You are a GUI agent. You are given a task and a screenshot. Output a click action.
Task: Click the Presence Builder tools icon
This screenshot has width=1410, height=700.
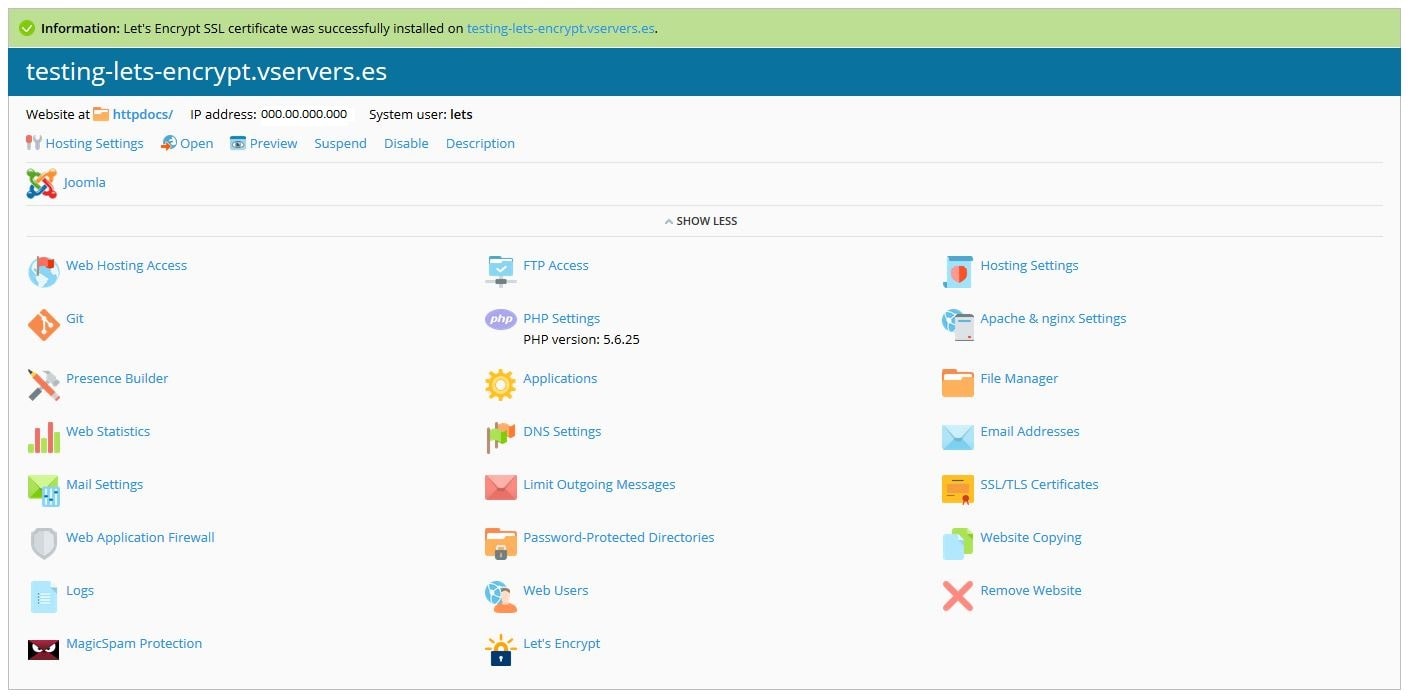(x=43, y=384)
